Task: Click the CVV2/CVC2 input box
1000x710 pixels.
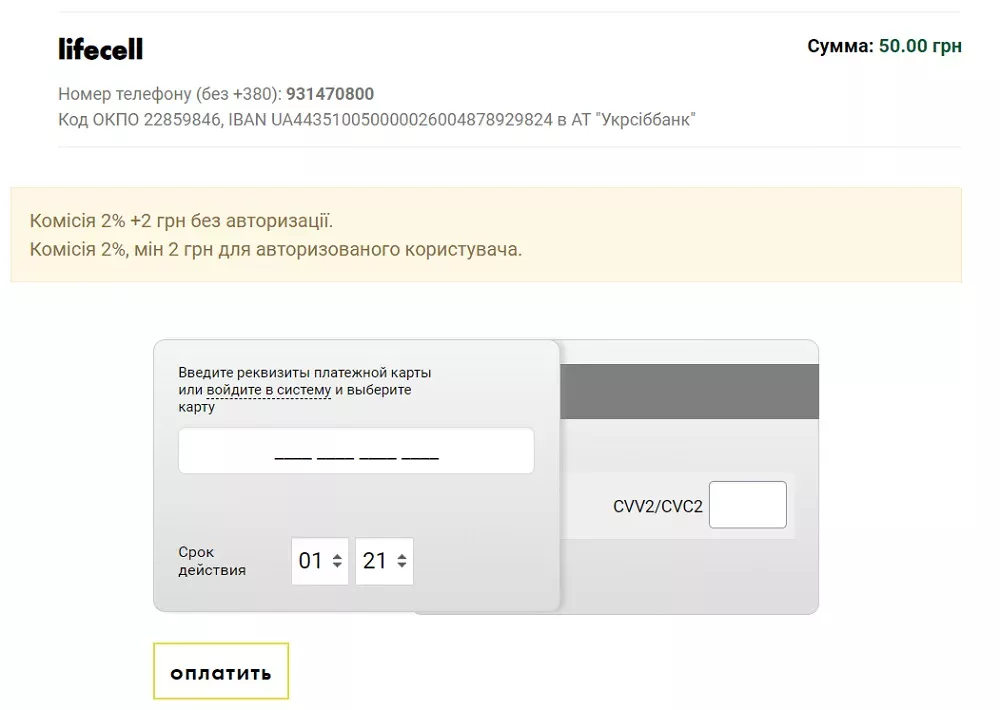Action: click(747, 505)
